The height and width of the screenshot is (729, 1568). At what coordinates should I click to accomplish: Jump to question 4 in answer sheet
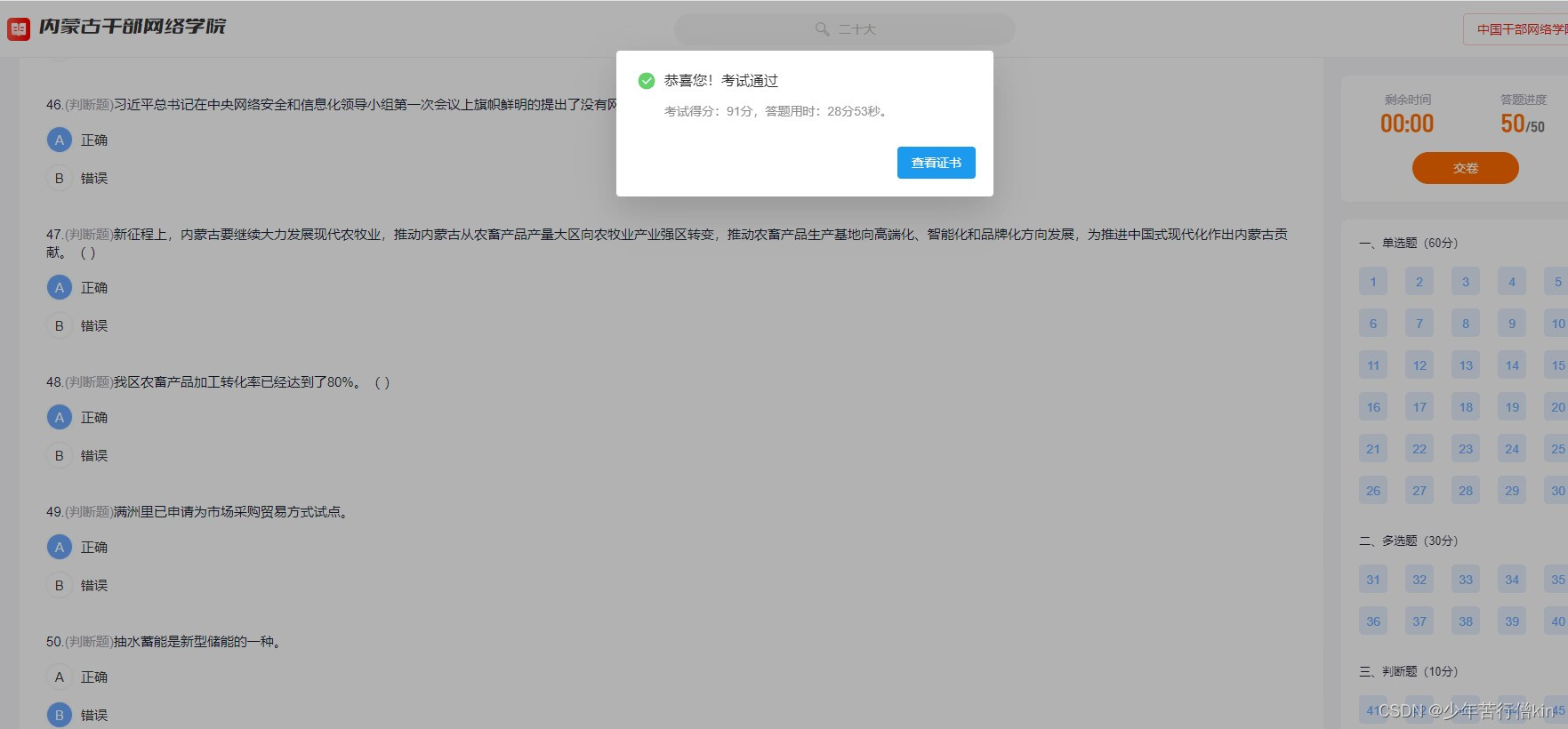click(1512, 282)
